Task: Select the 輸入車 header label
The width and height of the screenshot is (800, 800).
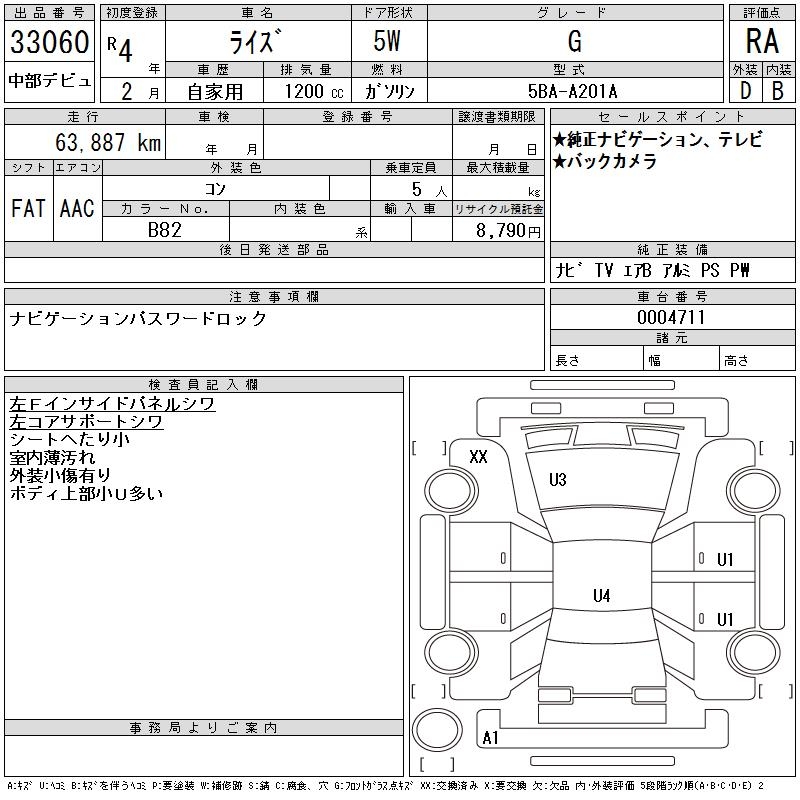Action: coord(411,209)
